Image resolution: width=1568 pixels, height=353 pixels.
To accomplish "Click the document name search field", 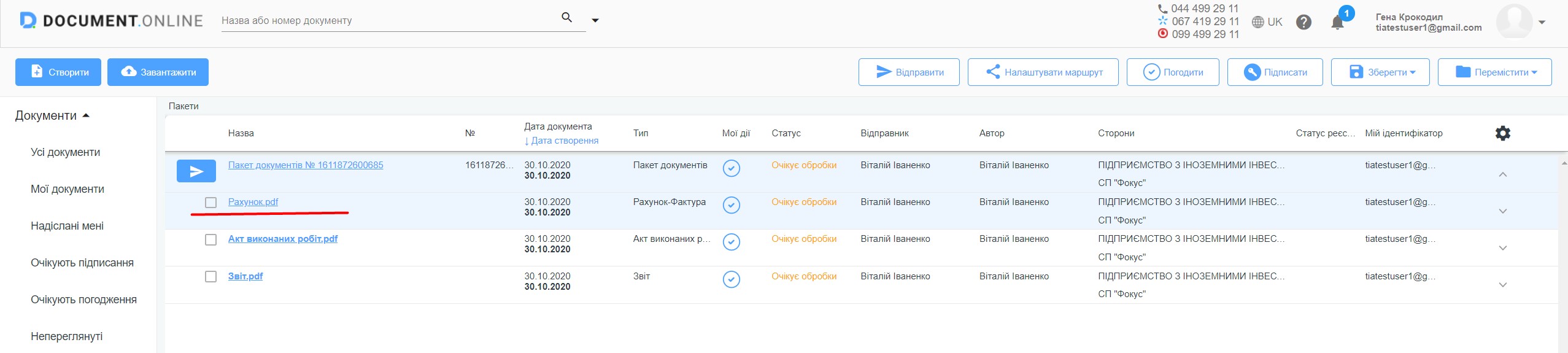I will point(388,20).
